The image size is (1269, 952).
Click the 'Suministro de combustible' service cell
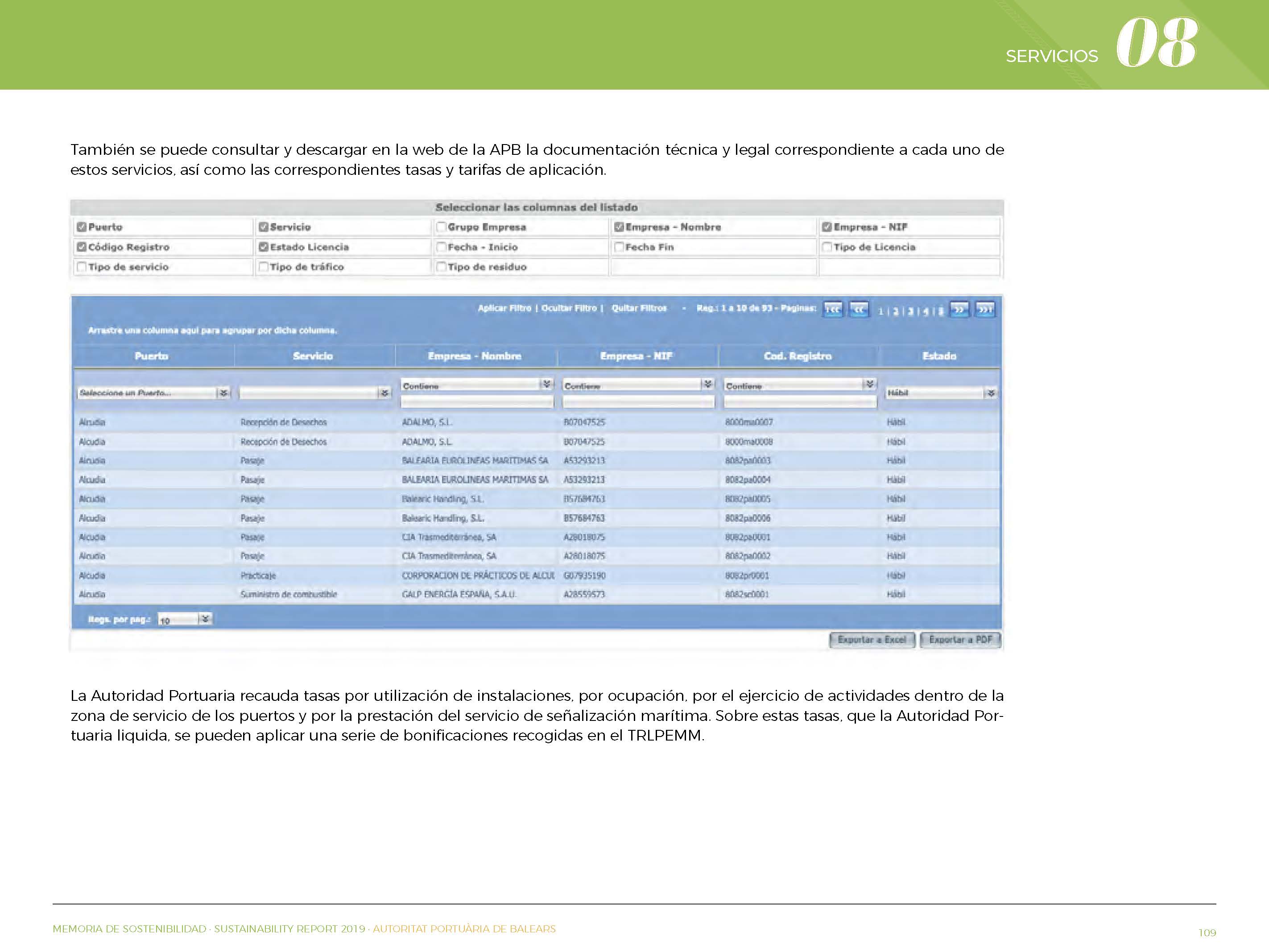coord(289,595)
